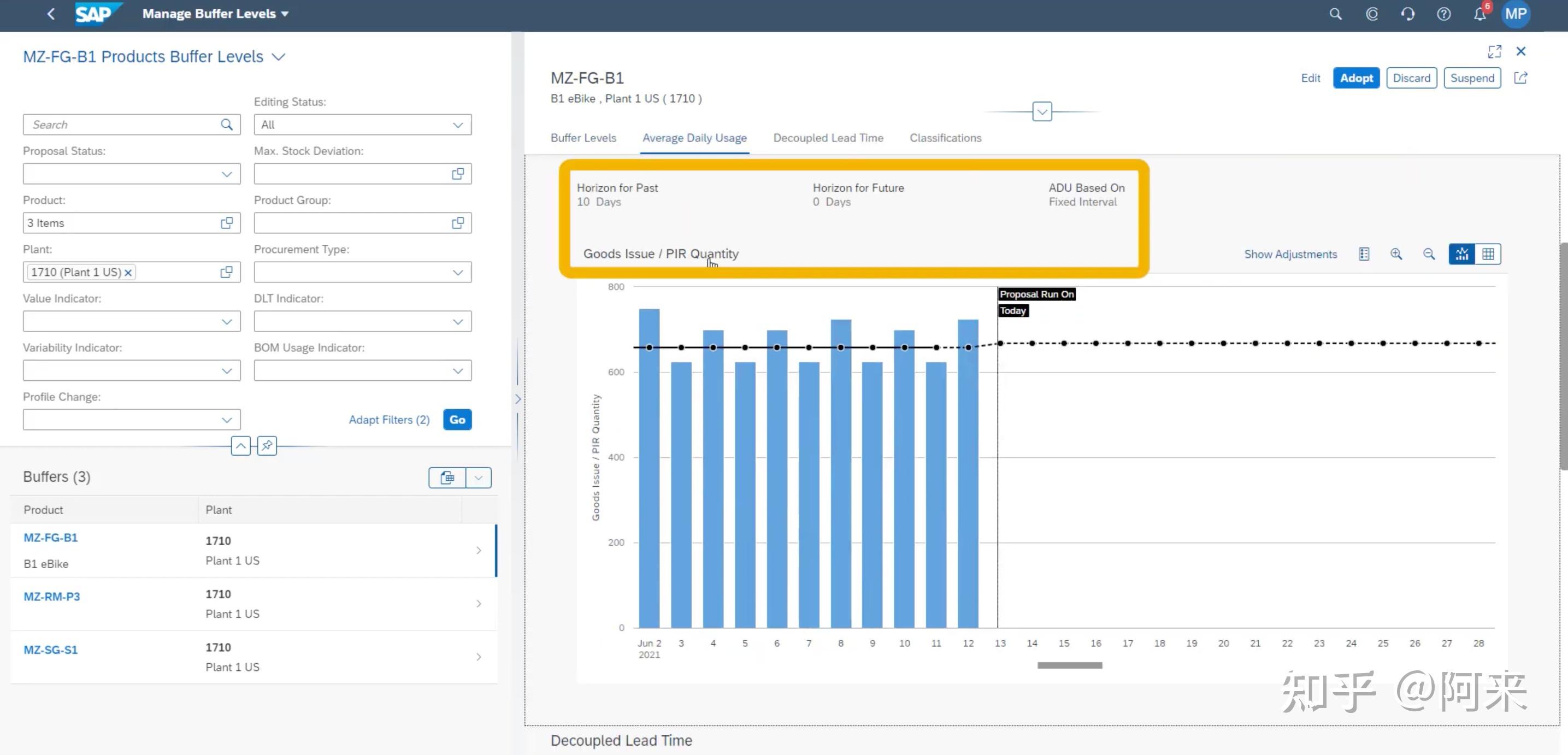
Task: Click the legend toggle icon beside Show Adjustments
Action: [1364, 254]
